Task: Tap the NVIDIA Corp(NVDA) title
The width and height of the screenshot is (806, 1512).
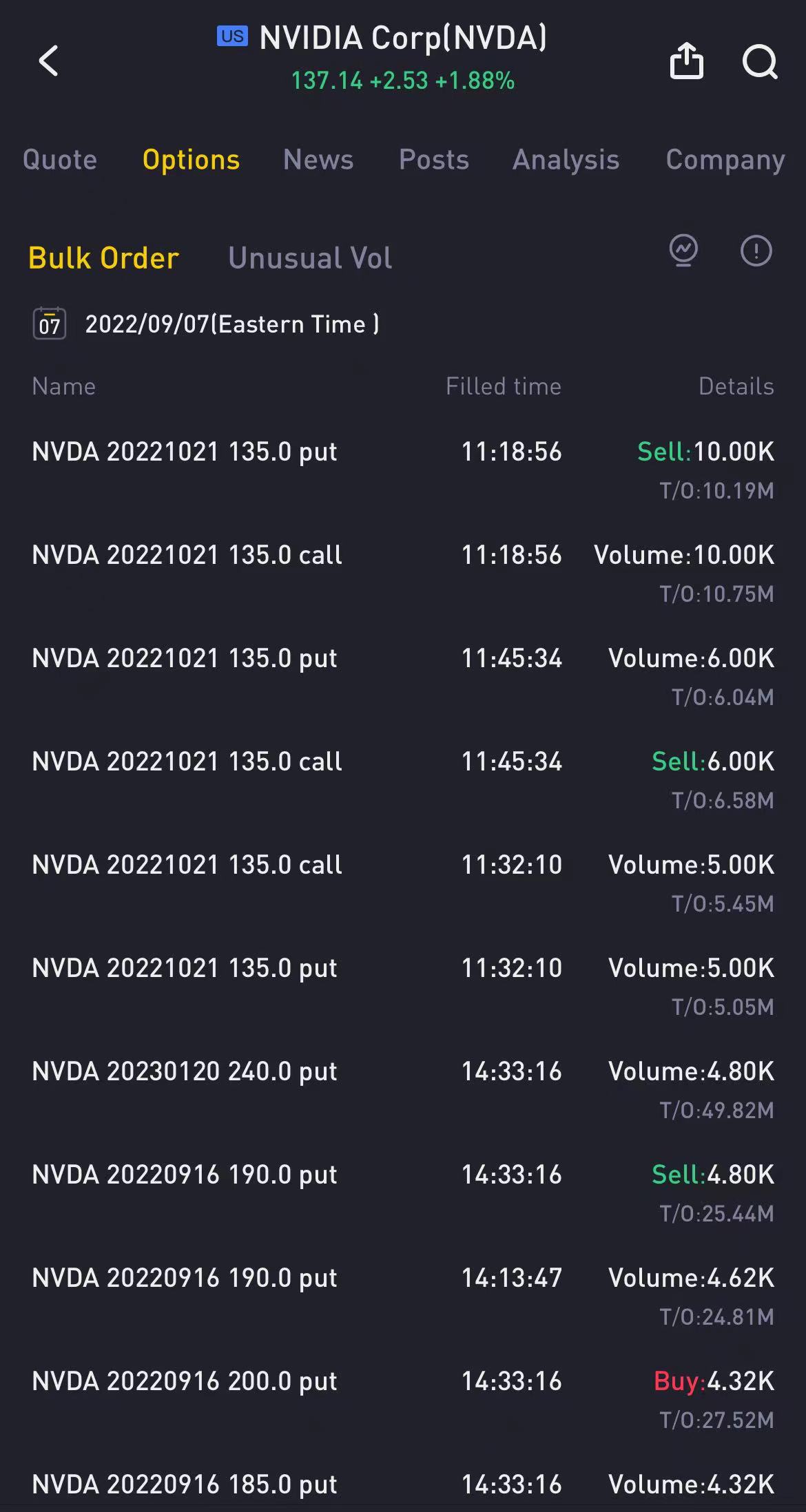Action: (x=403, y=38)
